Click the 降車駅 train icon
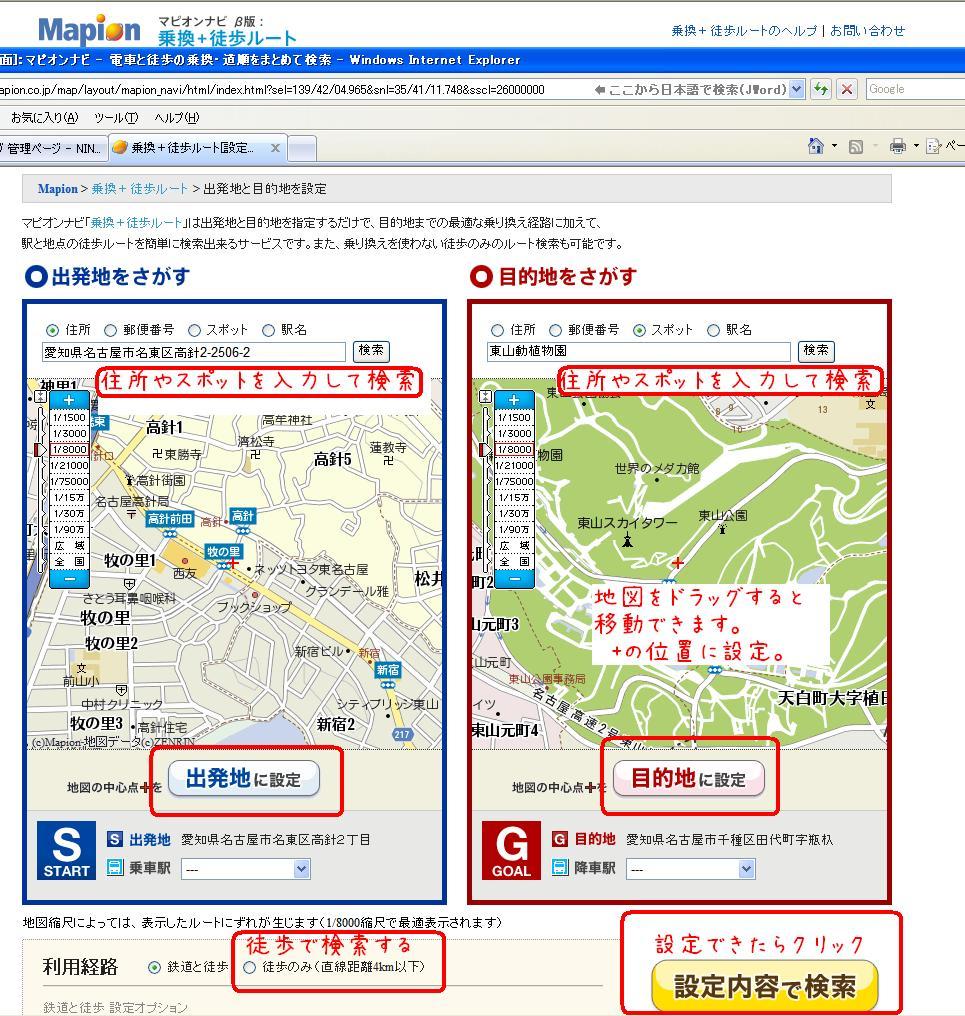Viewport: 965px width, 1016px height. 560,867
